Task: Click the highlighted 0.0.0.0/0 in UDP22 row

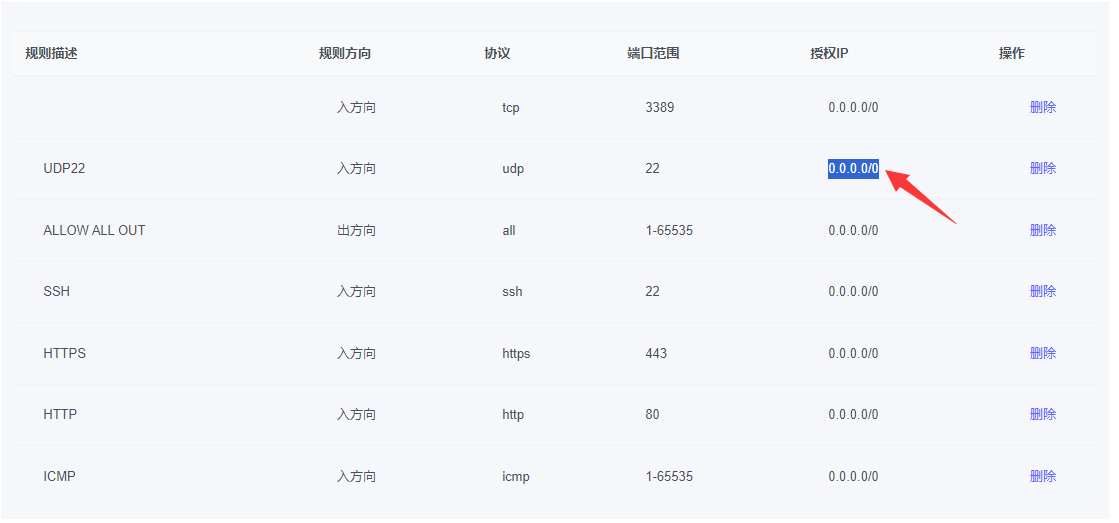Action: pos(853,169)
